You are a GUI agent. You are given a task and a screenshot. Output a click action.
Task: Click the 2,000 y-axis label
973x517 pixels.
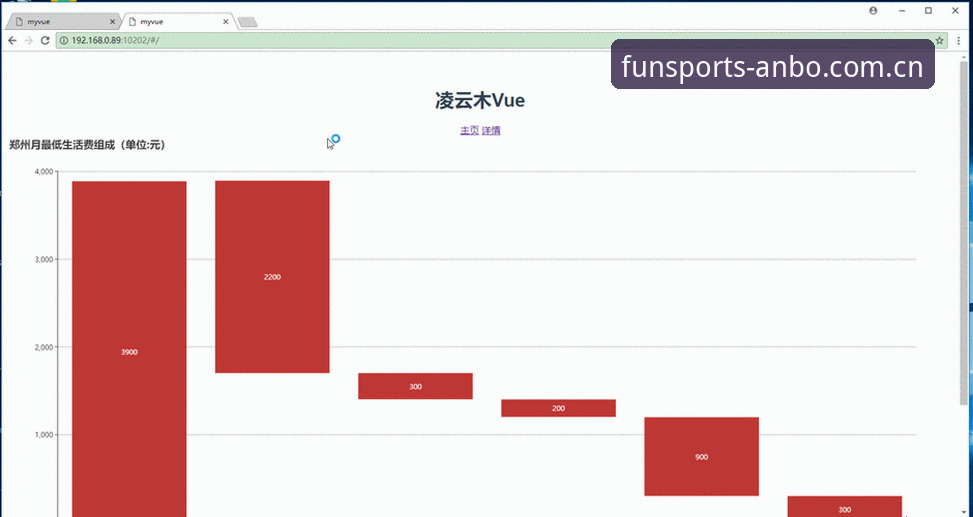click(43, 348)
